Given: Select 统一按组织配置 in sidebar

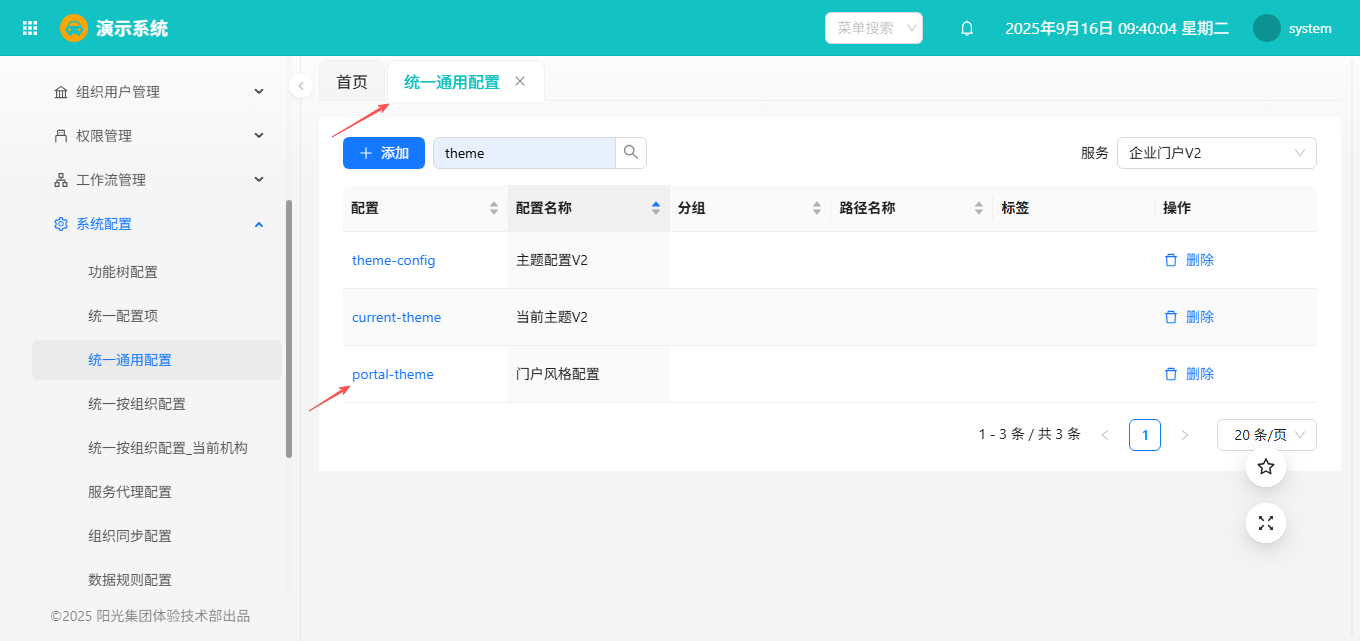Looking at the screenshot, I should 137,404.
